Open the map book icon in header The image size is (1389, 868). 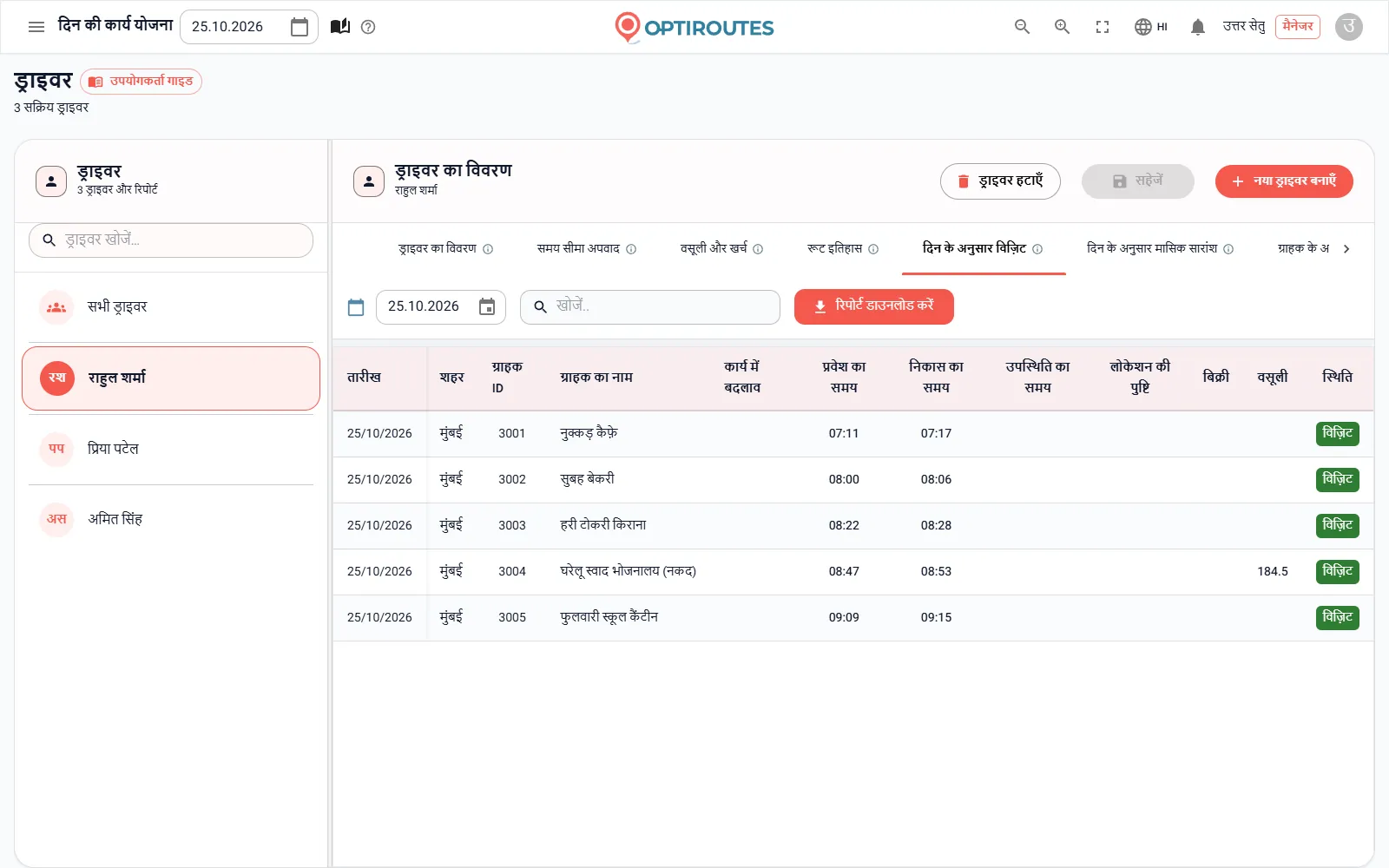[340, 27]
